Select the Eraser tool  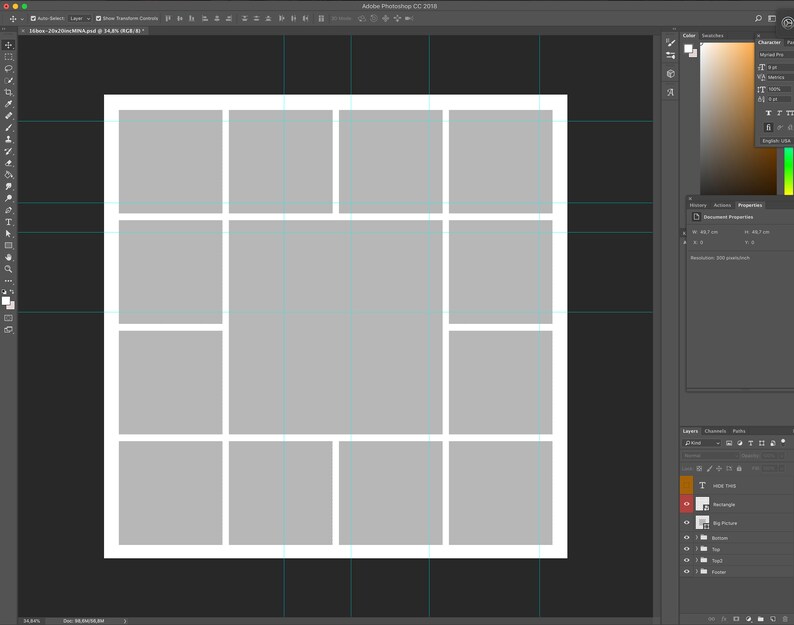tap(9, 163)
